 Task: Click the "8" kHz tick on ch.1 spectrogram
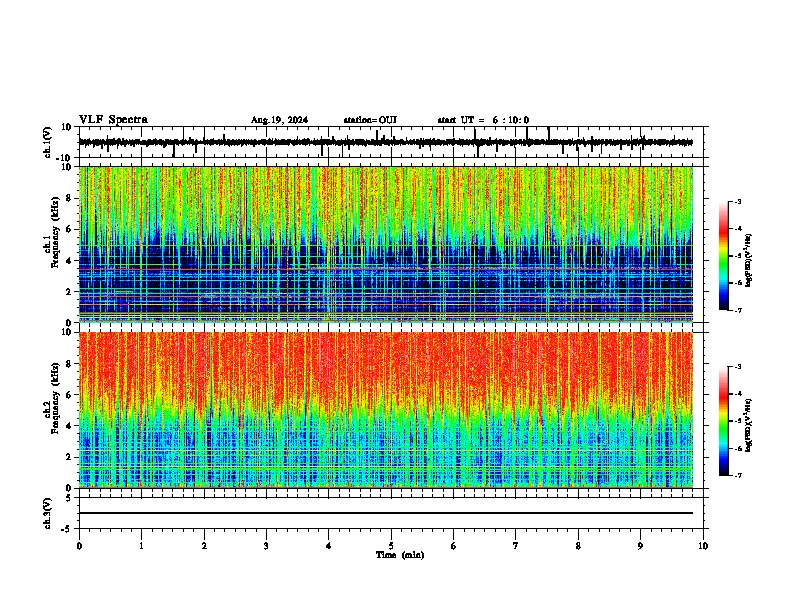(70, 198)
